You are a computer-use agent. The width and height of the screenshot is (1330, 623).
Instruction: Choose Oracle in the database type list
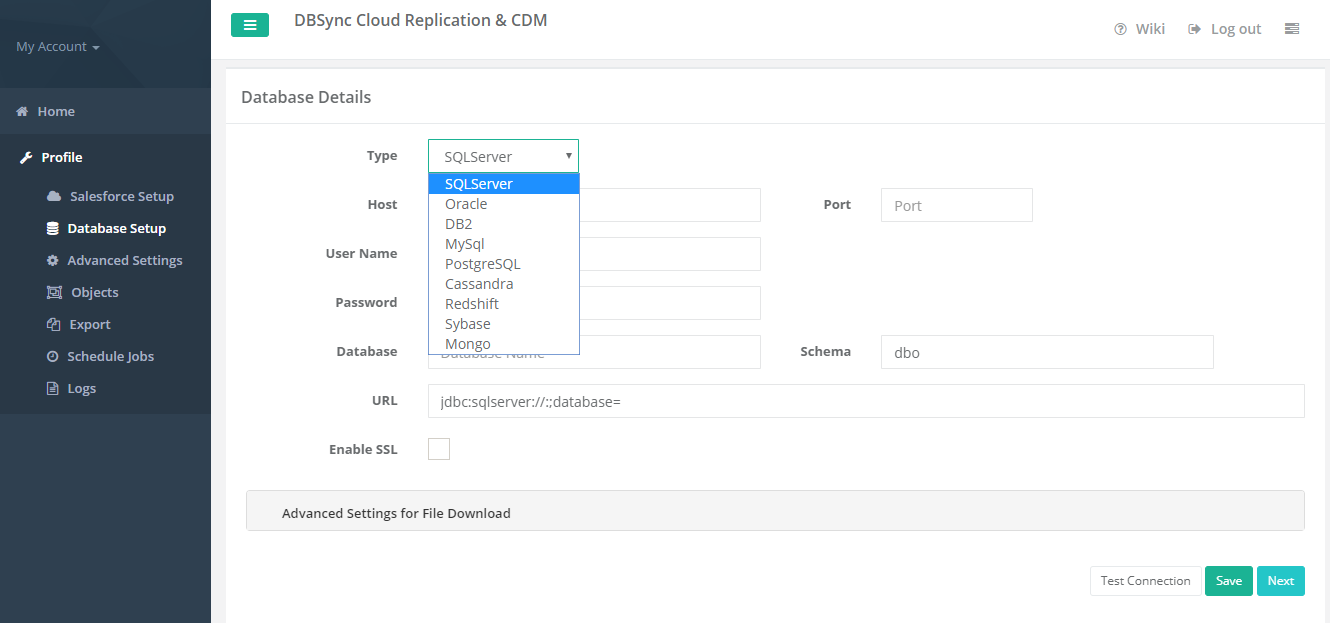(x=466, y=204)
